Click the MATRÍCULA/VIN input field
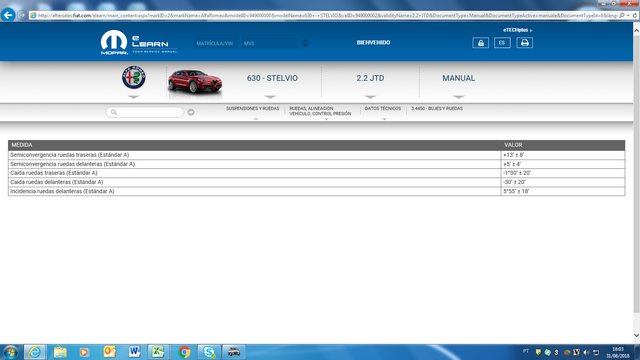The image size is (640, 360). click(x=216, y=43)
